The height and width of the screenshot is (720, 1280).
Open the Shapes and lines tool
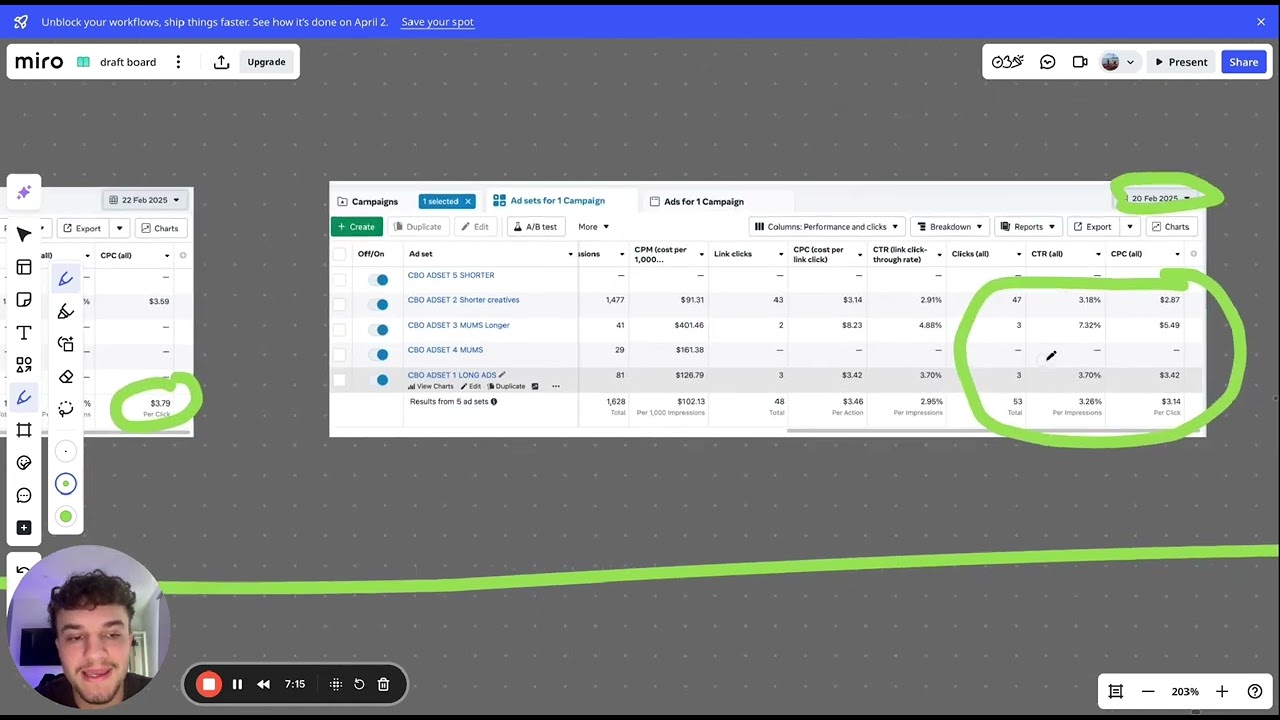[24, 365]
